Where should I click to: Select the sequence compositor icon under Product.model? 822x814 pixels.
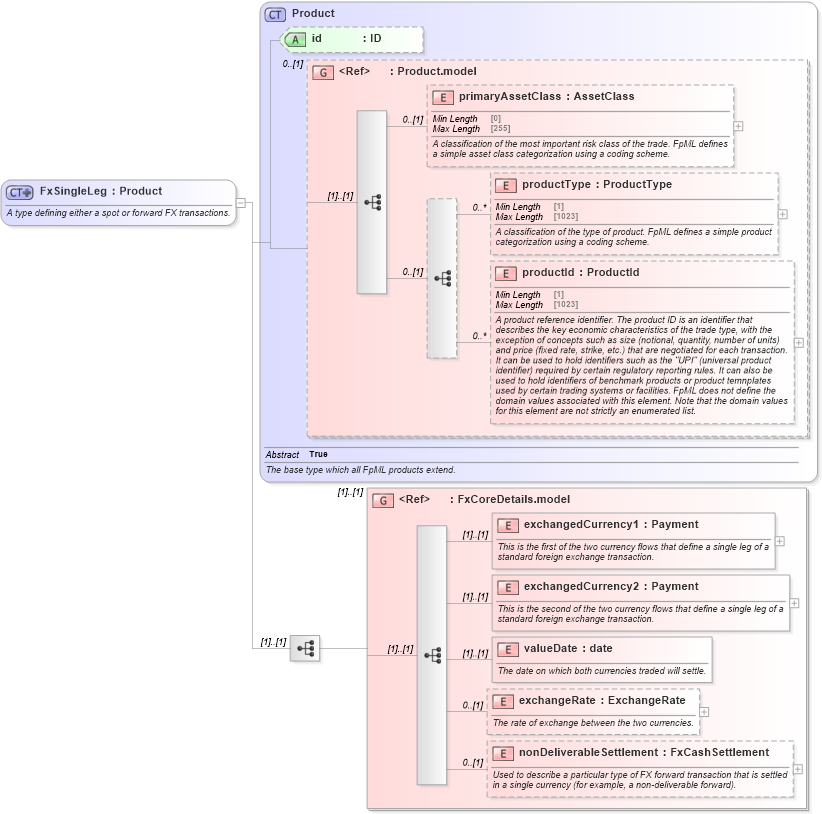[x=373, y=202]
